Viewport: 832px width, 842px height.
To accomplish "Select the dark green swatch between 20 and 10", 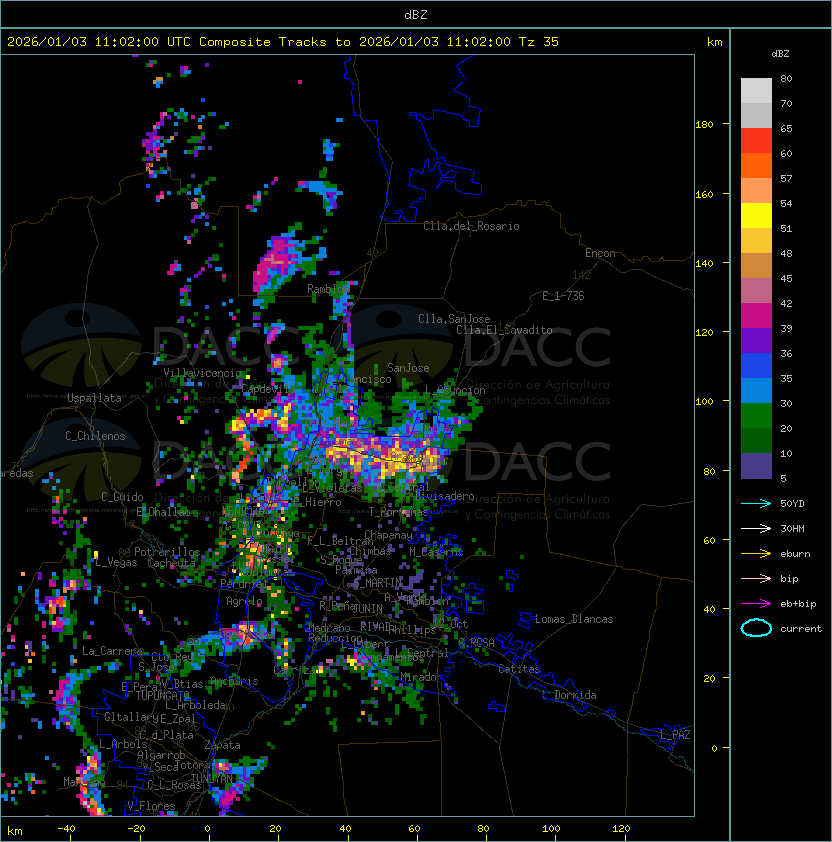I will (756, 440).
